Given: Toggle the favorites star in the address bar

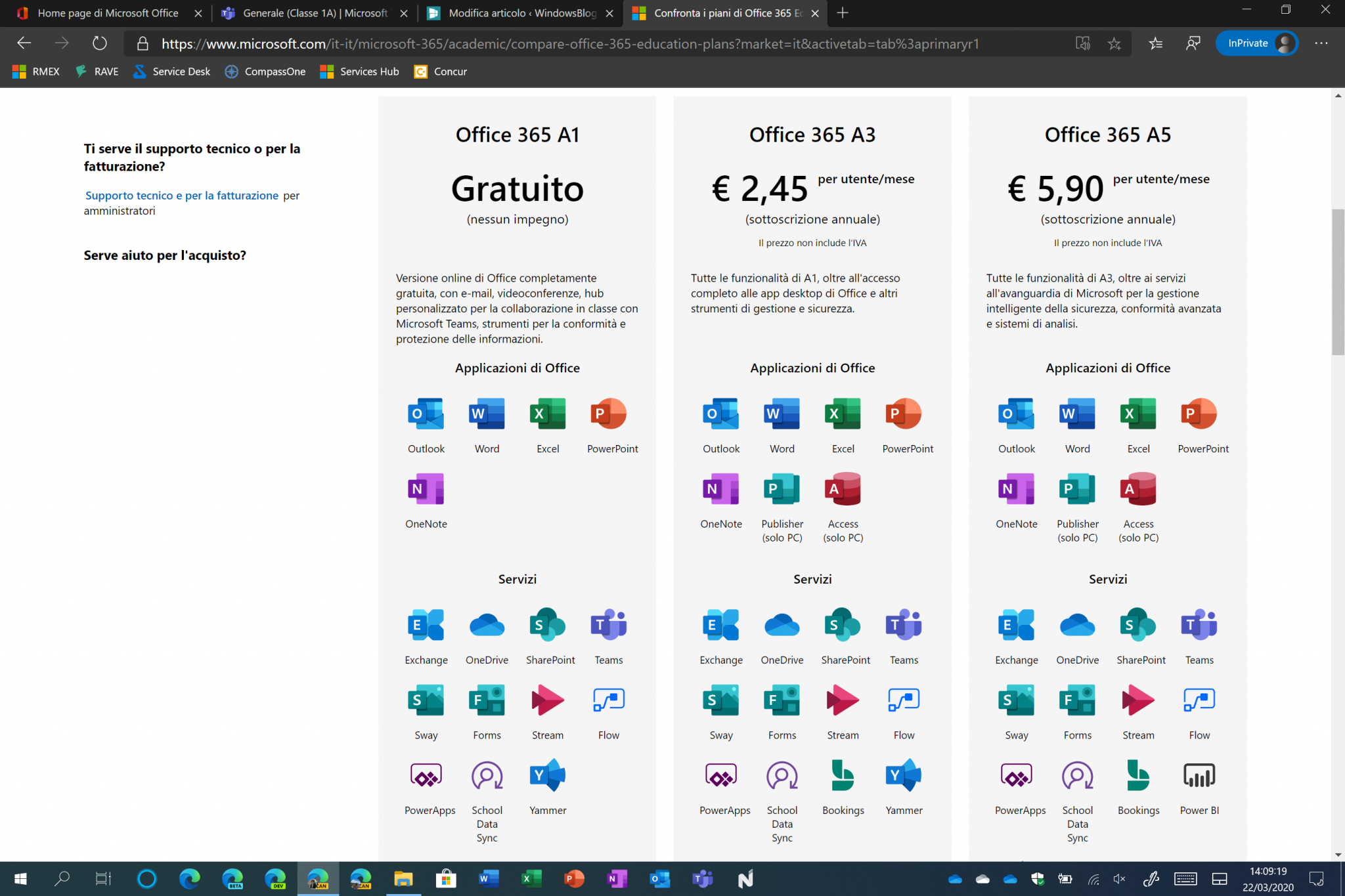Looking at the screenshot, I should (1114, 43).
